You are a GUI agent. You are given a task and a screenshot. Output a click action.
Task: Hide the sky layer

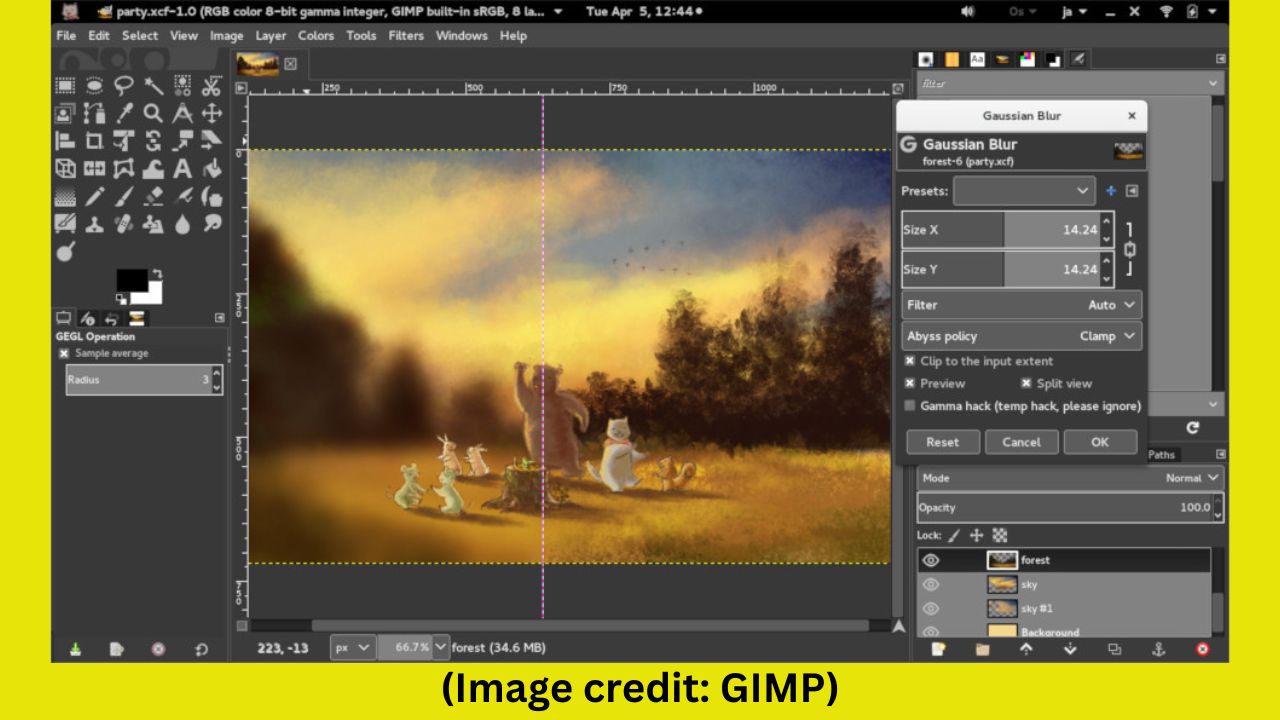[930, 584]
